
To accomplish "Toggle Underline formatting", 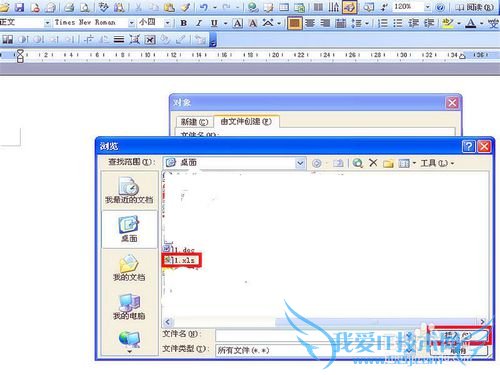I will (x=214, y=23).
